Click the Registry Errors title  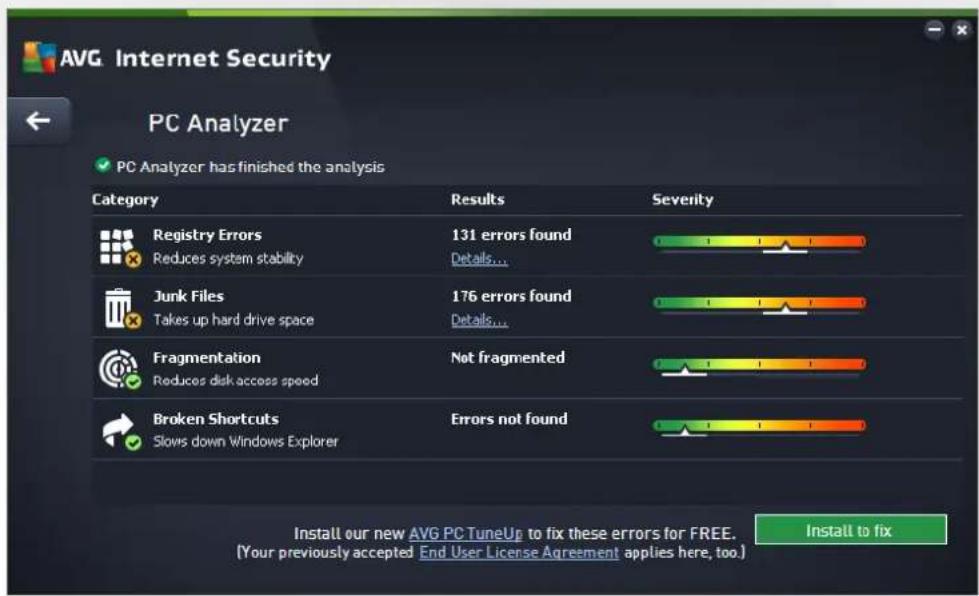tap(207, 235)
